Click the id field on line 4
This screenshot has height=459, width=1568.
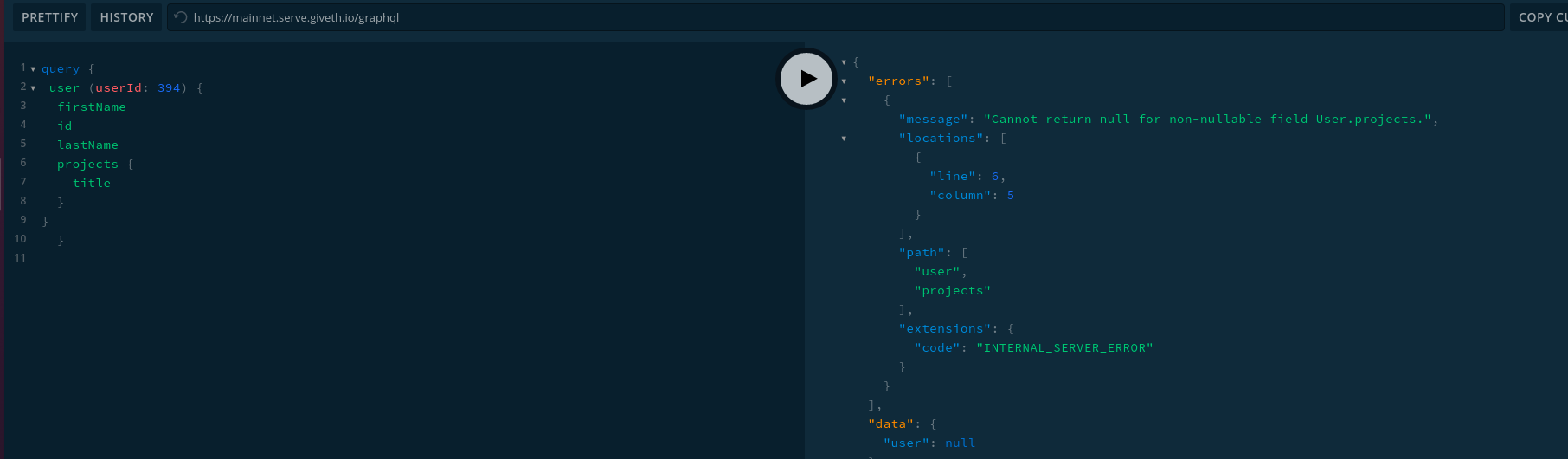coord(65,126)
